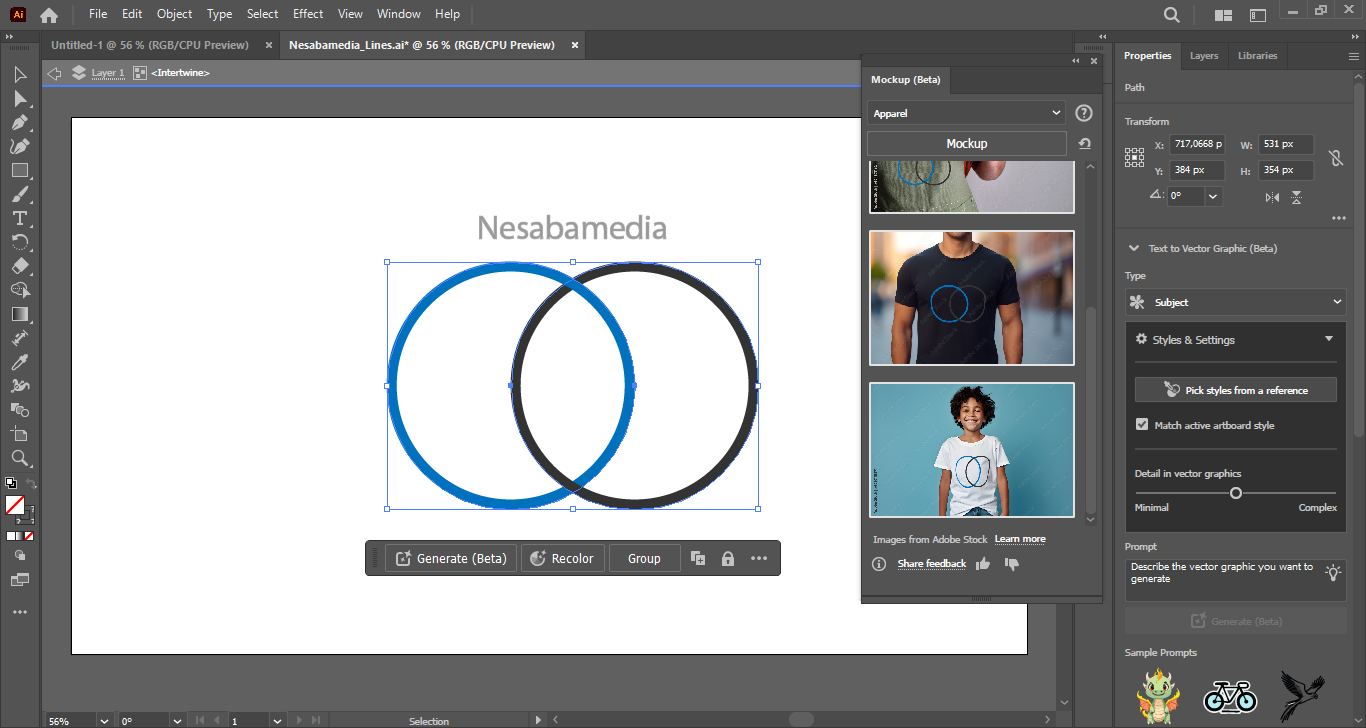Viewport: 1366px width, 728px height.
Task: Select the Type tool
Action: tap(19, 218)
